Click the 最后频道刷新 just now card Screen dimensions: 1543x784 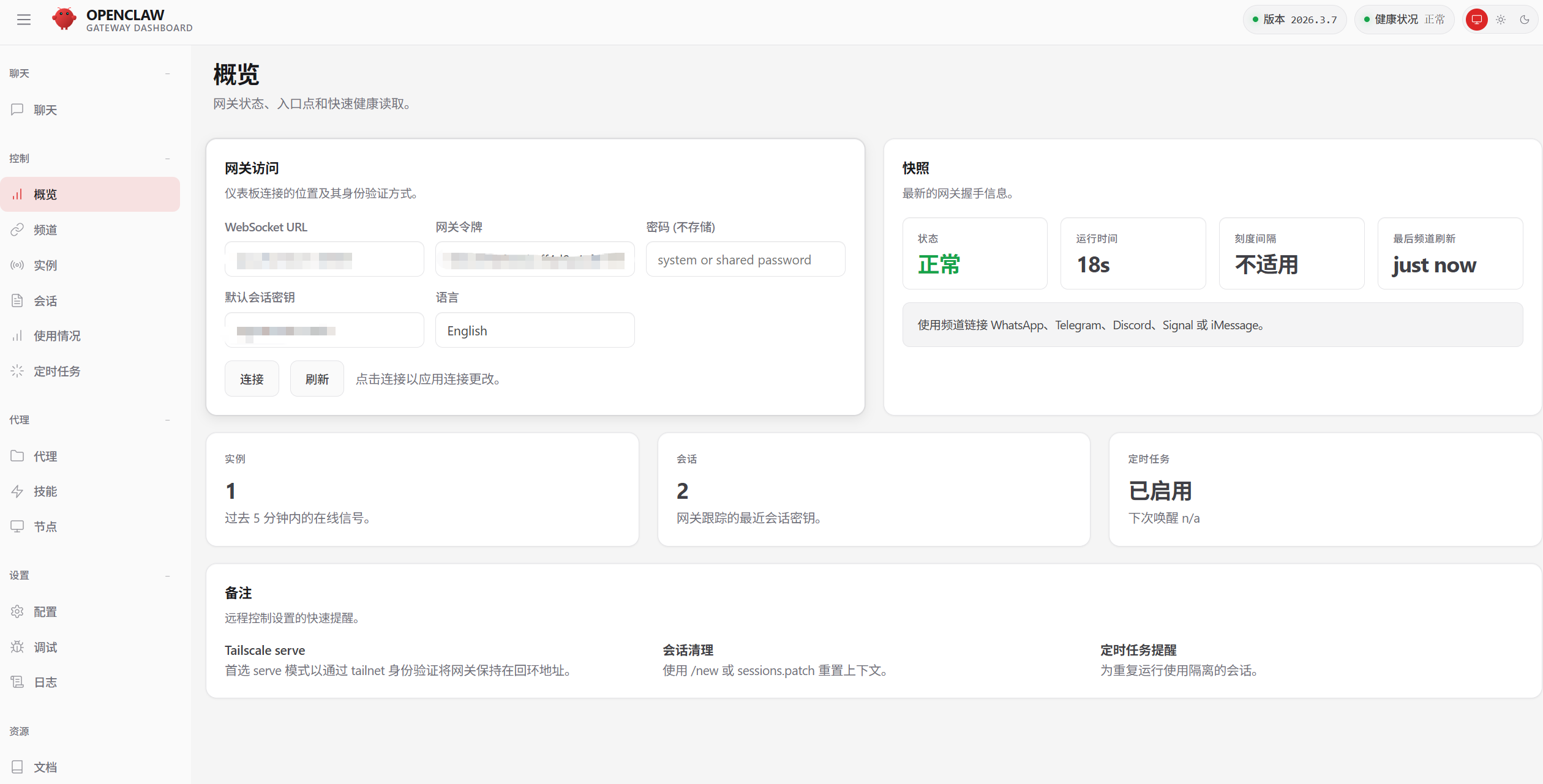pos(1450,253)
